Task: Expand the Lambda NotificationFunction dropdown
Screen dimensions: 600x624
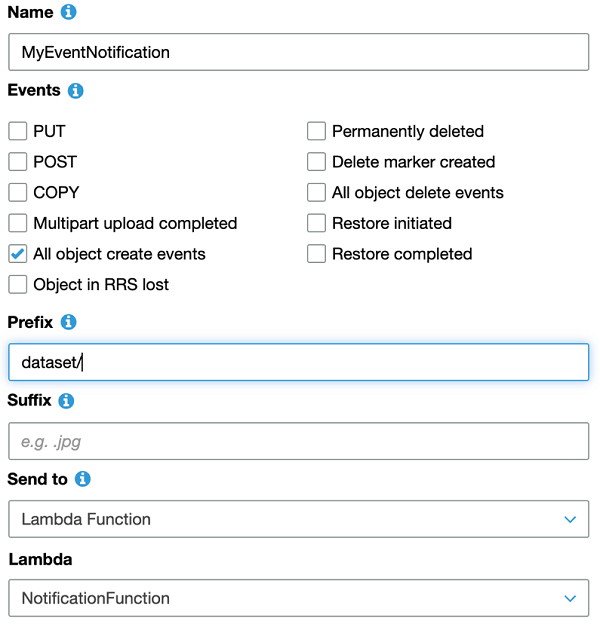Action: [x=298, y=598]
